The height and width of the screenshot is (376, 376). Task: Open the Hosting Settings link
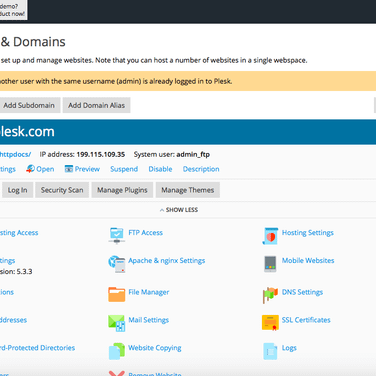(308, 233)
